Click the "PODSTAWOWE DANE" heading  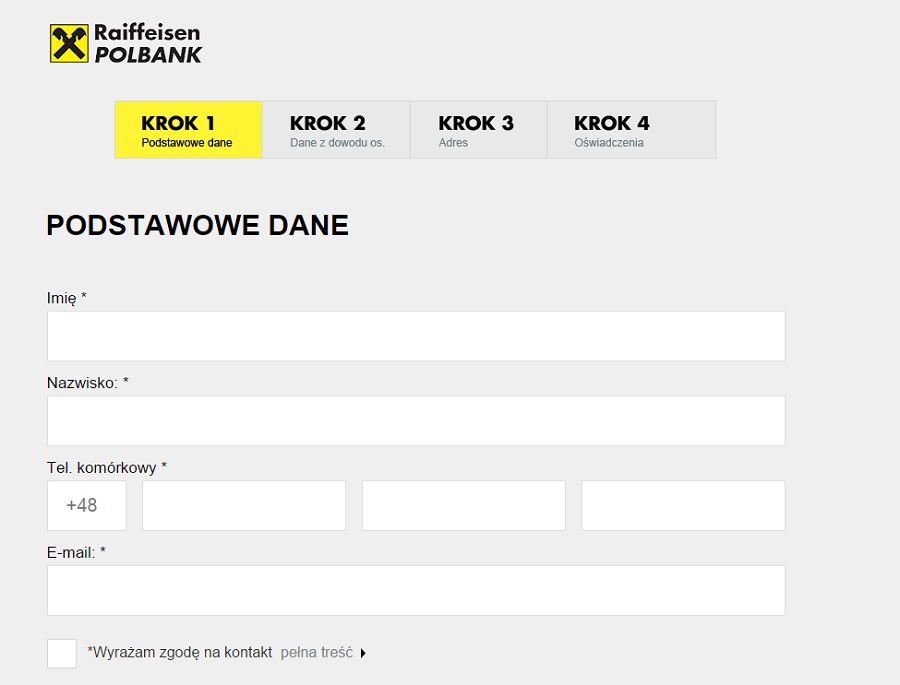pyautogui.click(x=197, y=225)
